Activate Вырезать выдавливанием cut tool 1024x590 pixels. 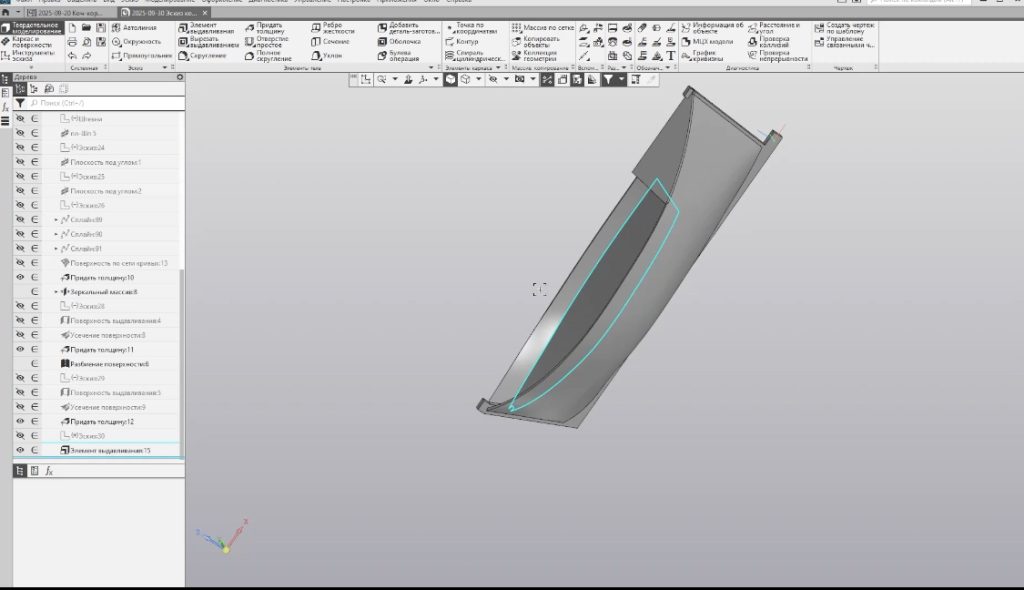coord(209,41)
